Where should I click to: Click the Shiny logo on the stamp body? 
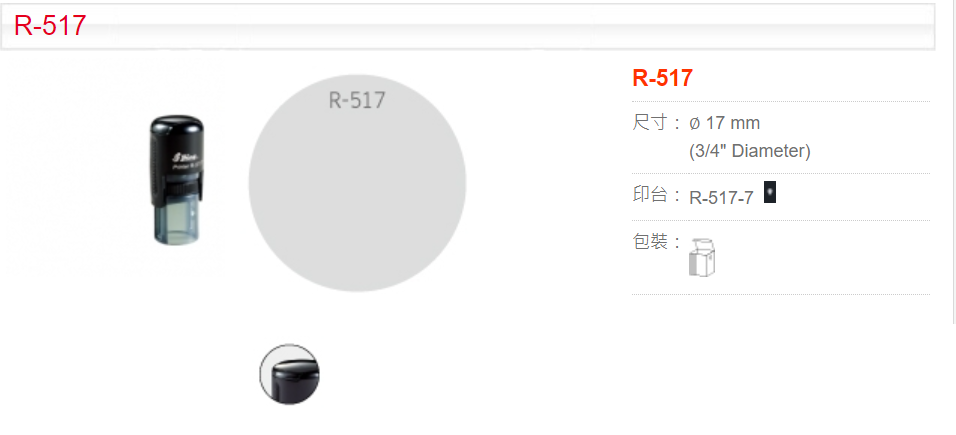[x=180, y=158]
